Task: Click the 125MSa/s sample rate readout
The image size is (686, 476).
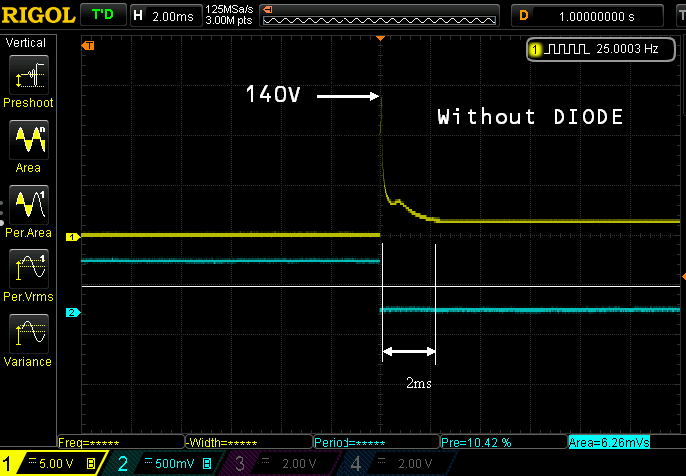Action: (229, 10)
